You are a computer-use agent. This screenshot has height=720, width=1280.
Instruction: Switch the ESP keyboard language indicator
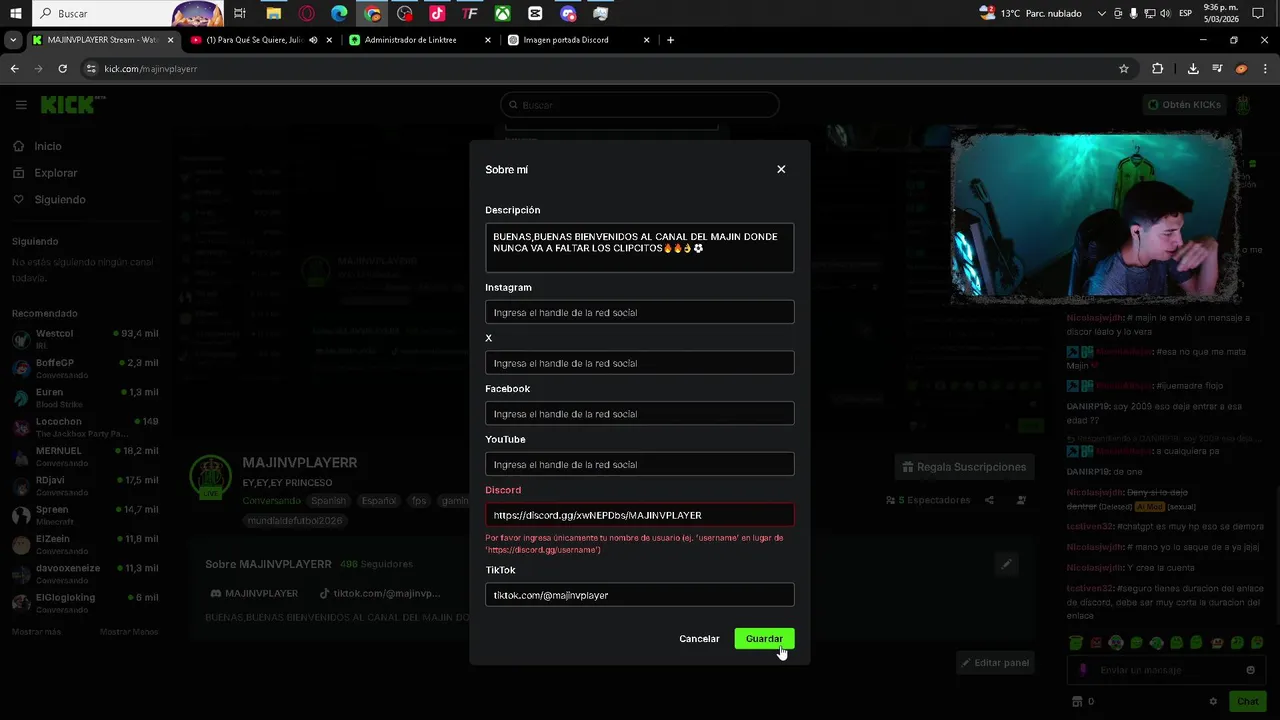(1186, 13)
